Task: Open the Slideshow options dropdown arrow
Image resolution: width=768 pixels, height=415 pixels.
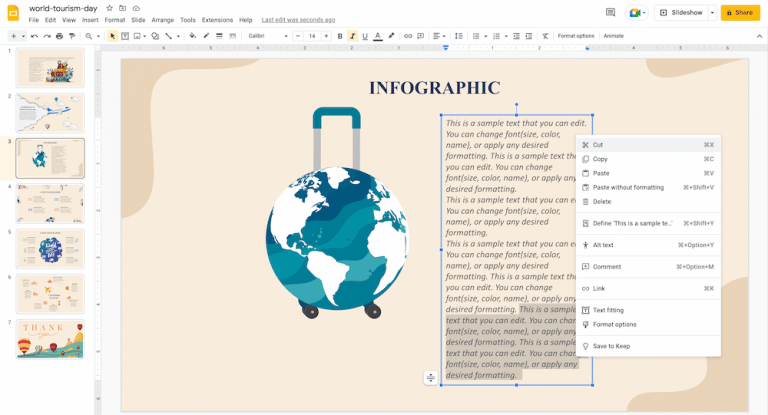Action: click(x=713, y=13)
